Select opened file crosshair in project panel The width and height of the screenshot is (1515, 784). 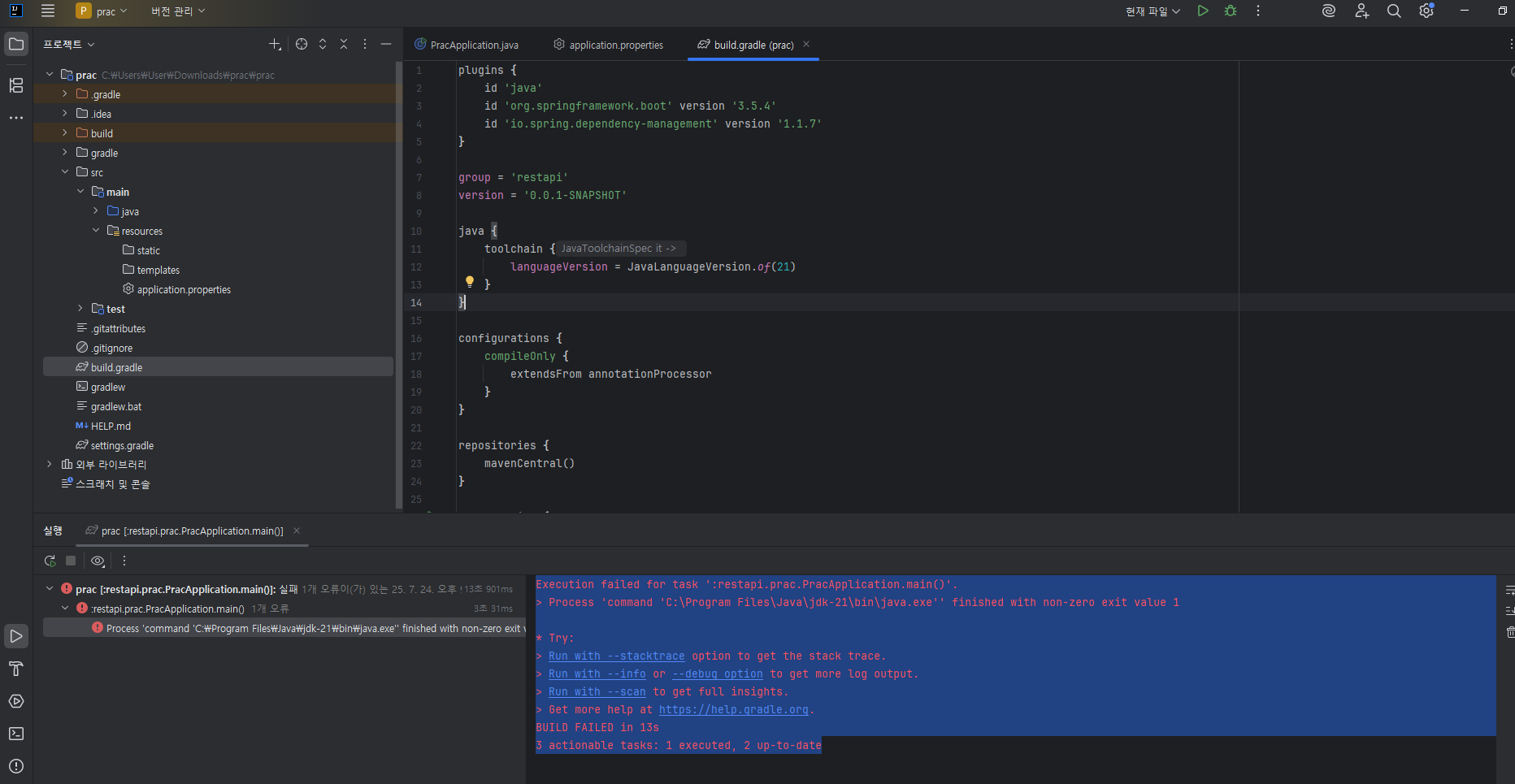coord(302,44)
